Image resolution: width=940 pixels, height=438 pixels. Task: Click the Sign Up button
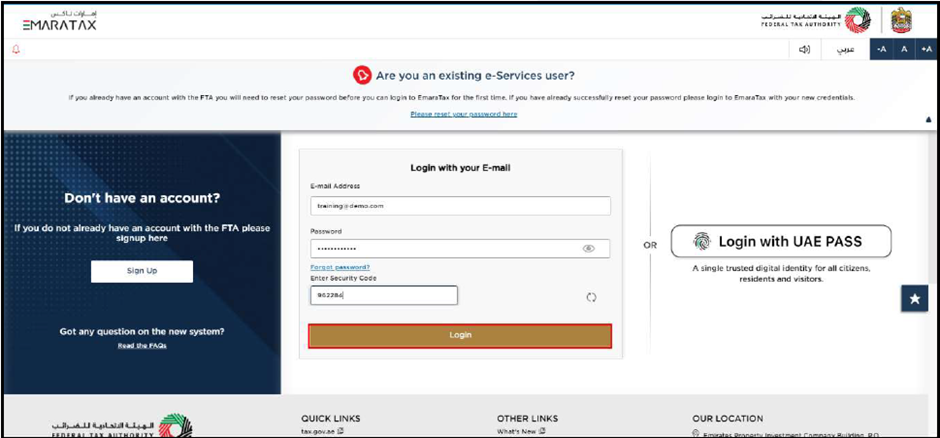coord(141,271)
